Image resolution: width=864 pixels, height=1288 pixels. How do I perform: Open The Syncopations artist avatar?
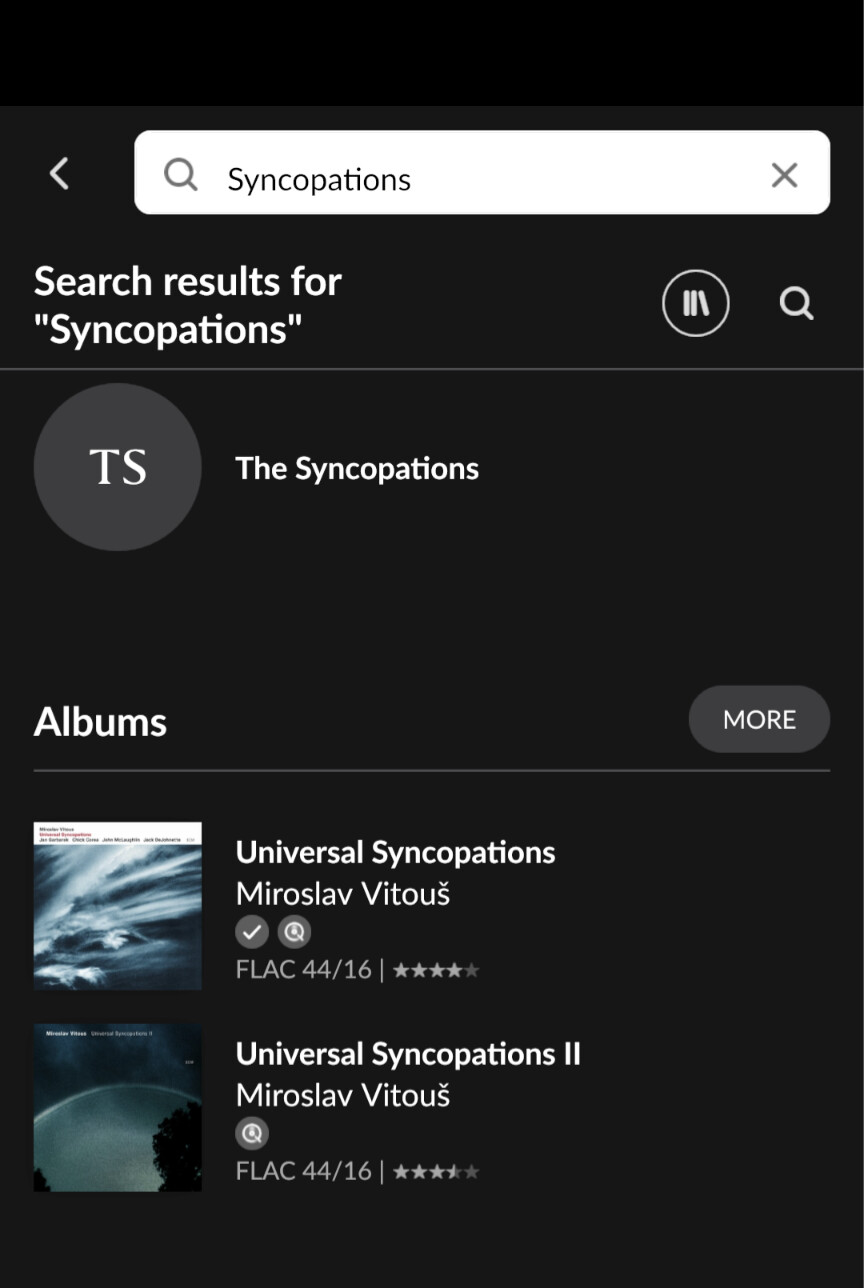click(x=118, y=467)
